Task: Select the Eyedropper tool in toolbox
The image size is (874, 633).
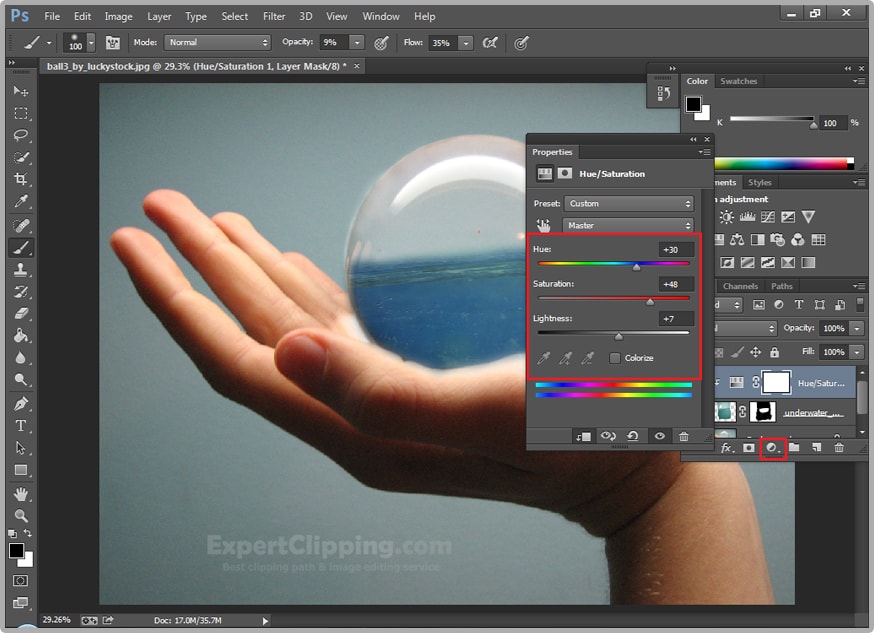Action: [20, 203]
